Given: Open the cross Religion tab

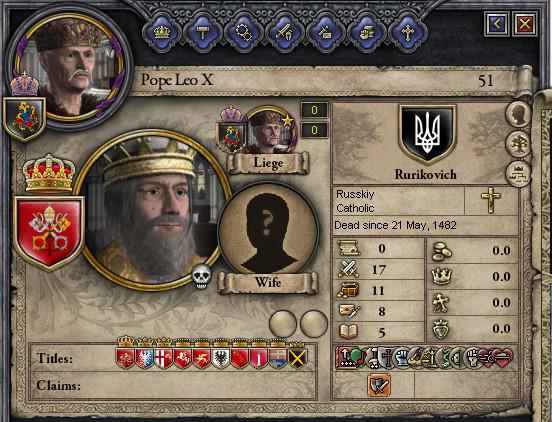Looking at the screenshot, I should coord(407,33).
